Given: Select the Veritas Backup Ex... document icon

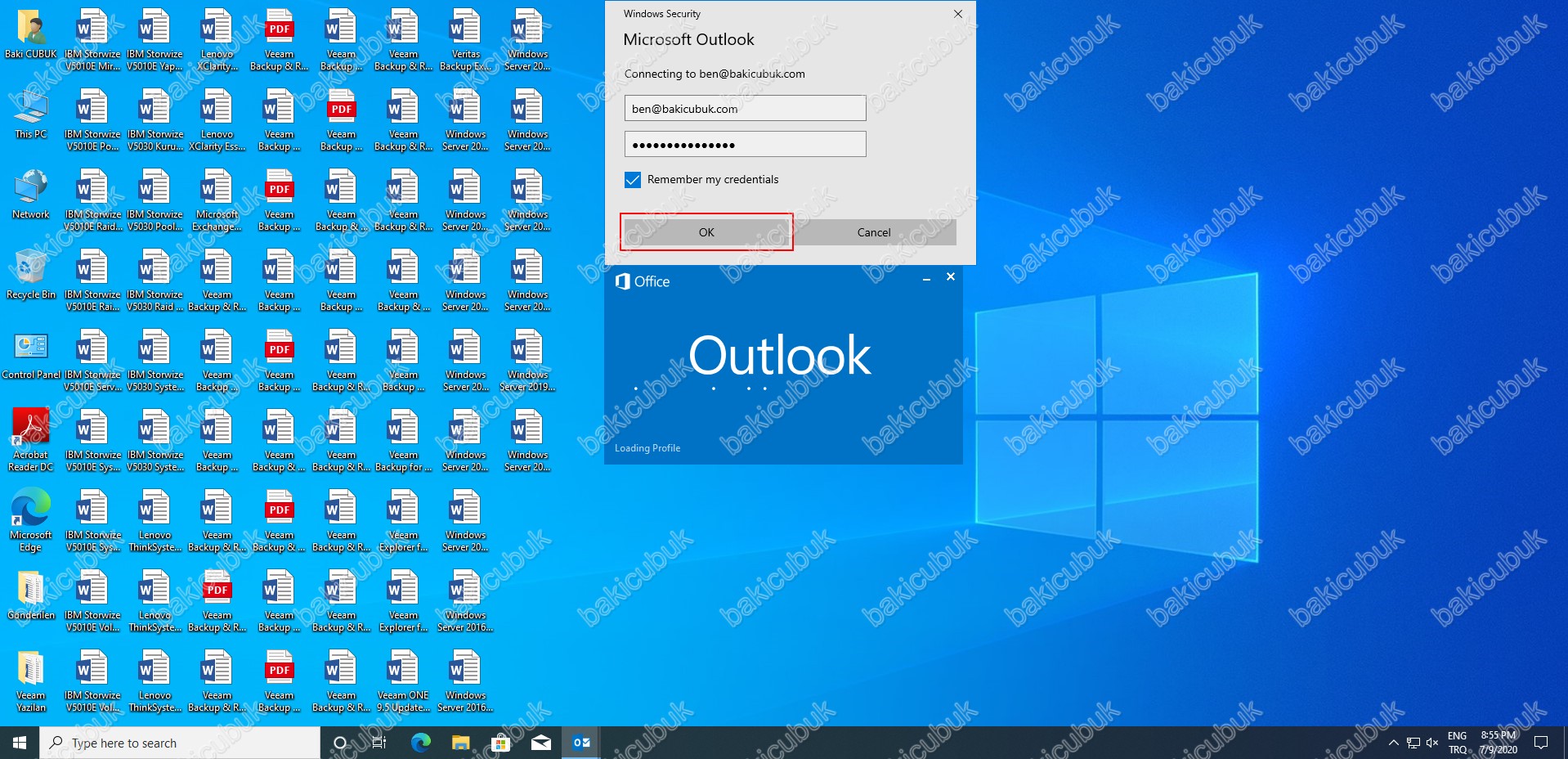Looking at the screenshot, I should [465, 41].
